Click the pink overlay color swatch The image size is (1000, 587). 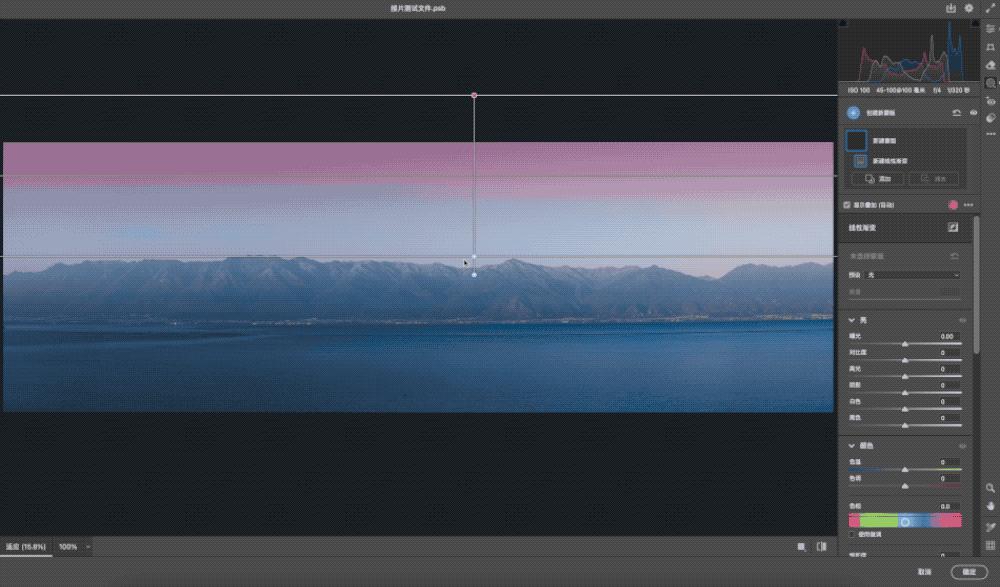[x=953, y=204]
